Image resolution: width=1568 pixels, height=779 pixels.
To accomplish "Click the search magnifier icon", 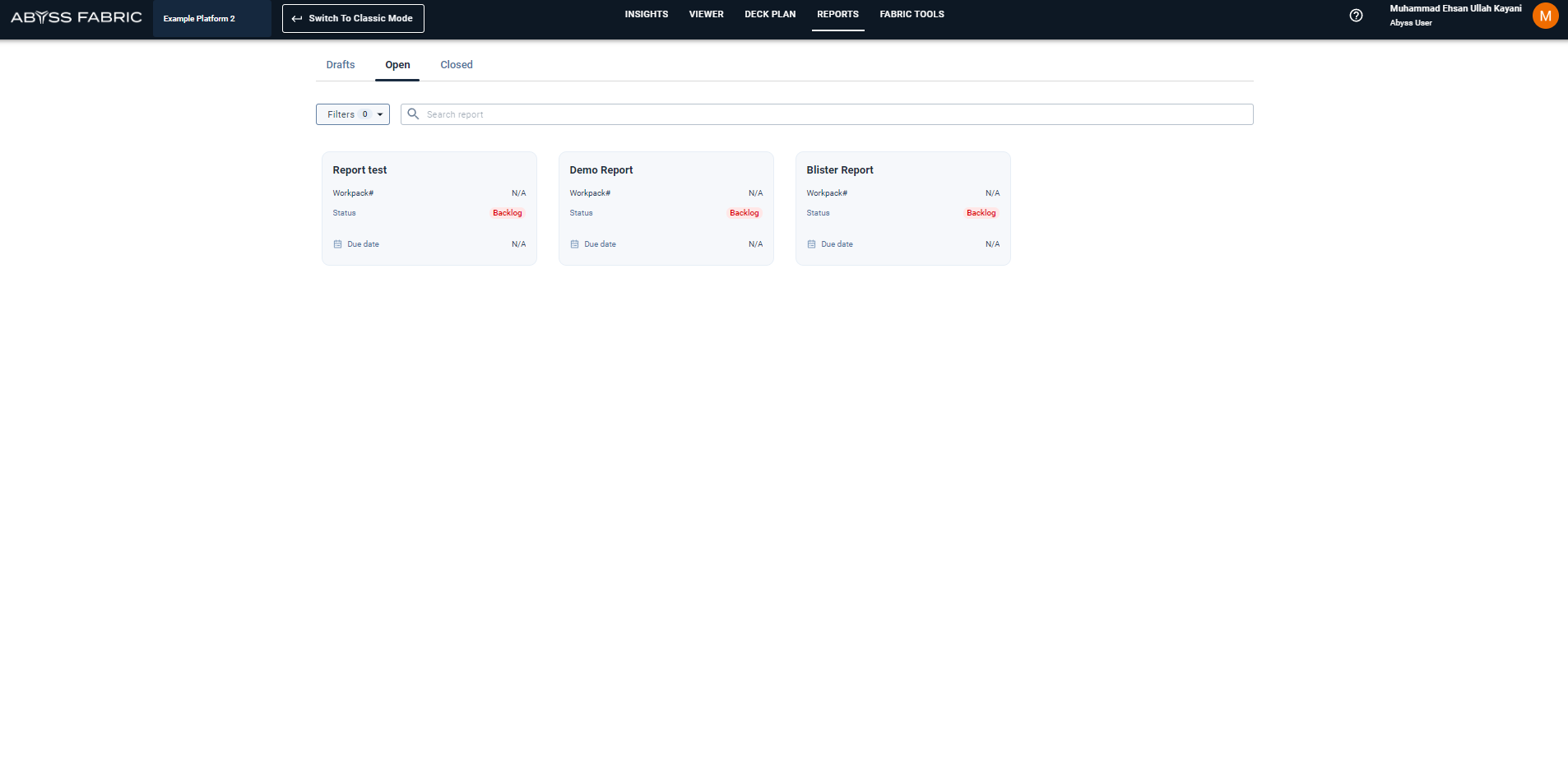I will 413,114.
